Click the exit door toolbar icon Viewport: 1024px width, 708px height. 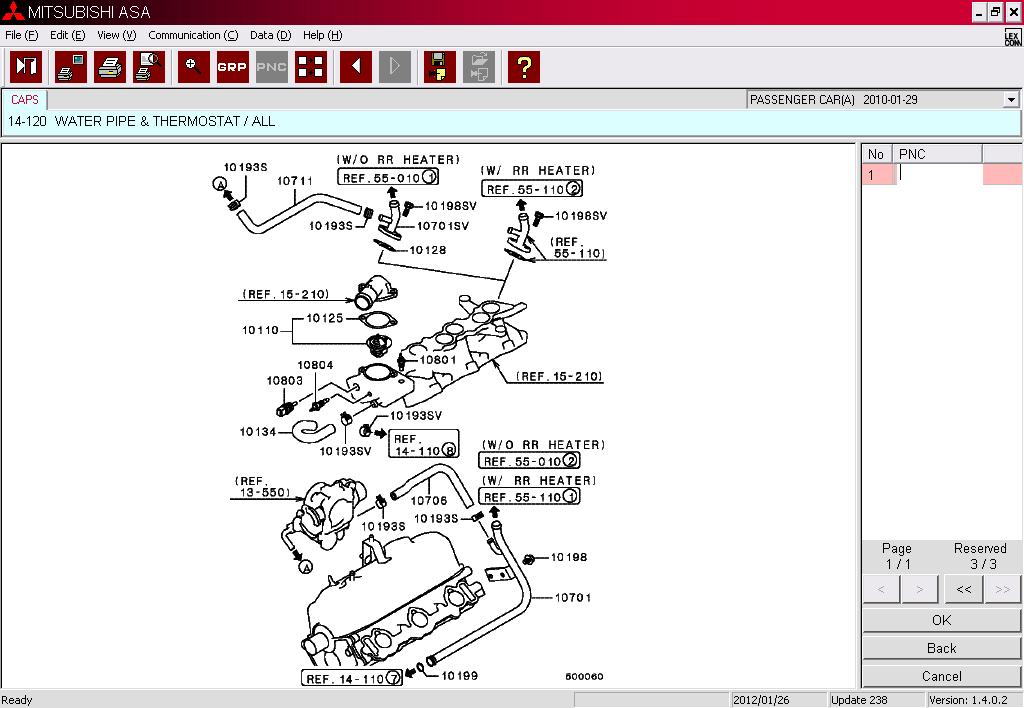(x=26, y=67)
